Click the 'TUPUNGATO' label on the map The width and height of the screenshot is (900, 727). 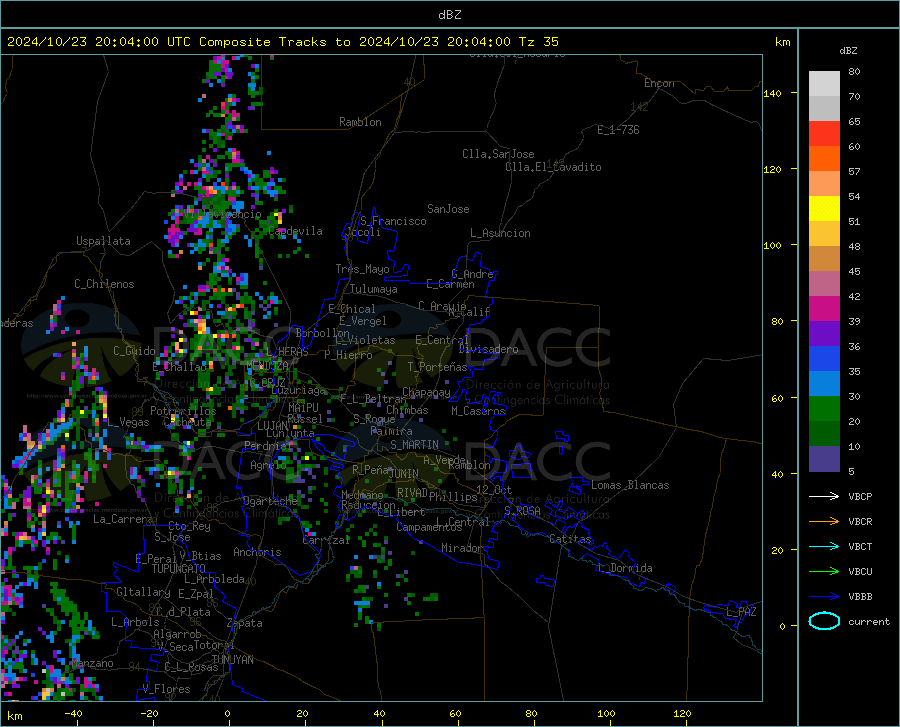179,569
